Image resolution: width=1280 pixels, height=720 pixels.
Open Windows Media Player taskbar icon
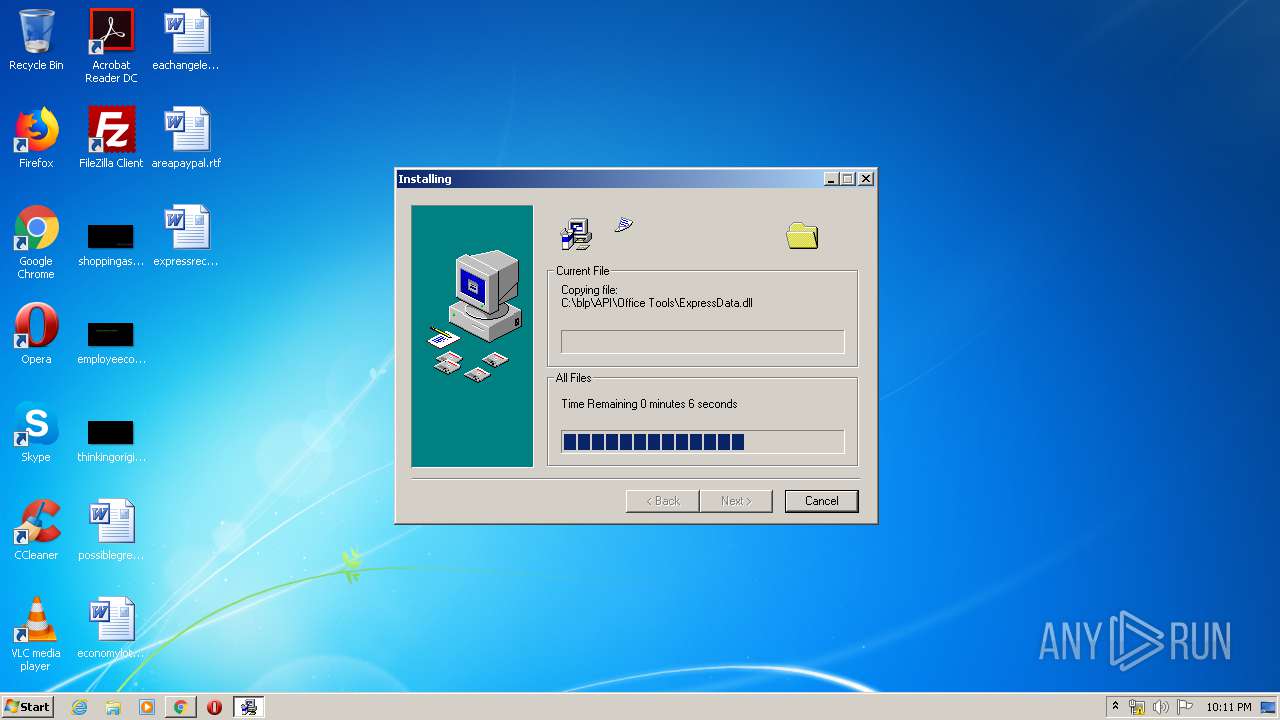pyautogui.click(x=147, y=707)
